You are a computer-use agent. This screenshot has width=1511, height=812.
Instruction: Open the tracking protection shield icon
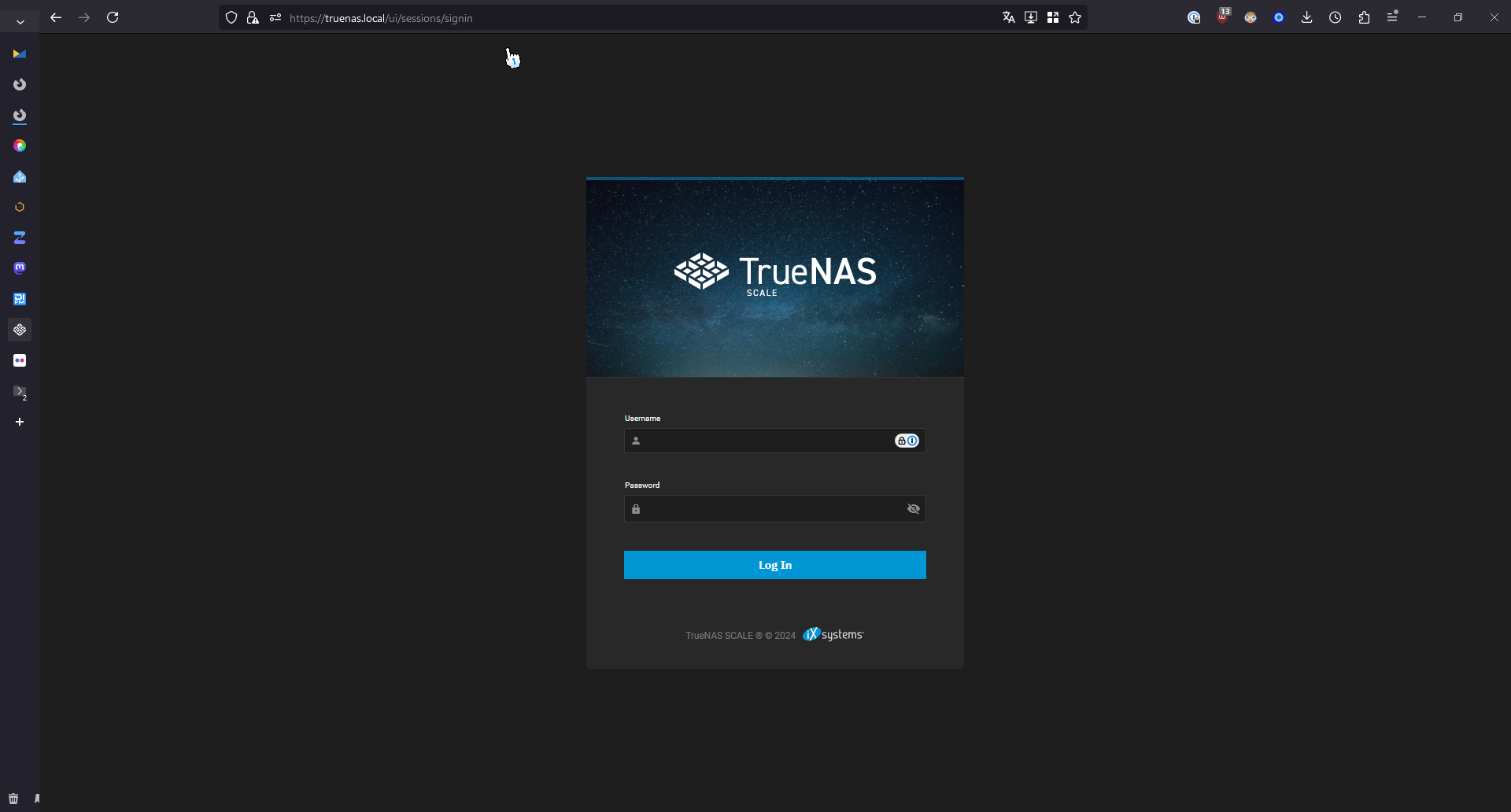coord(231,17)
